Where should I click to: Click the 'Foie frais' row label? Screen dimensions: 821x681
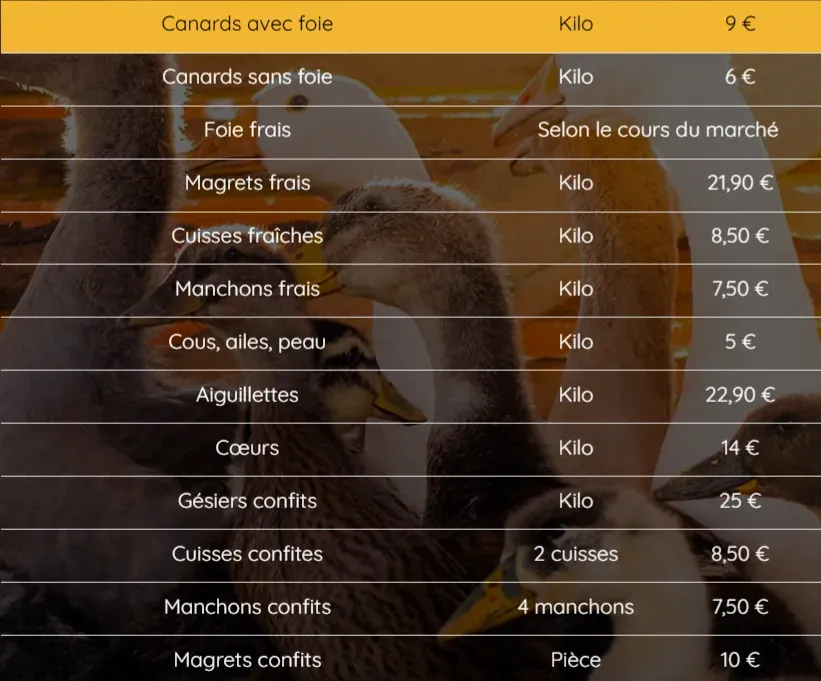pos(247,130)
